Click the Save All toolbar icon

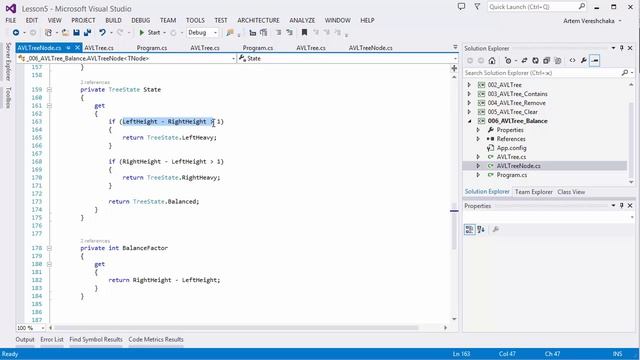click(x=87, y=32)
